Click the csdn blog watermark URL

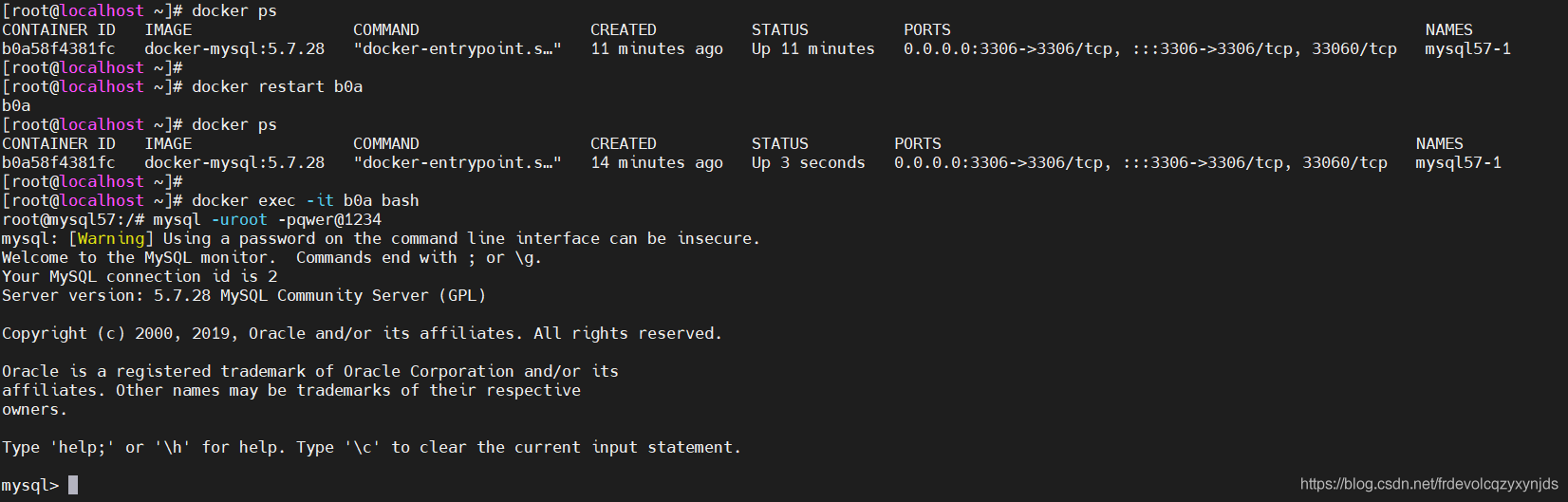[1428, 484]
